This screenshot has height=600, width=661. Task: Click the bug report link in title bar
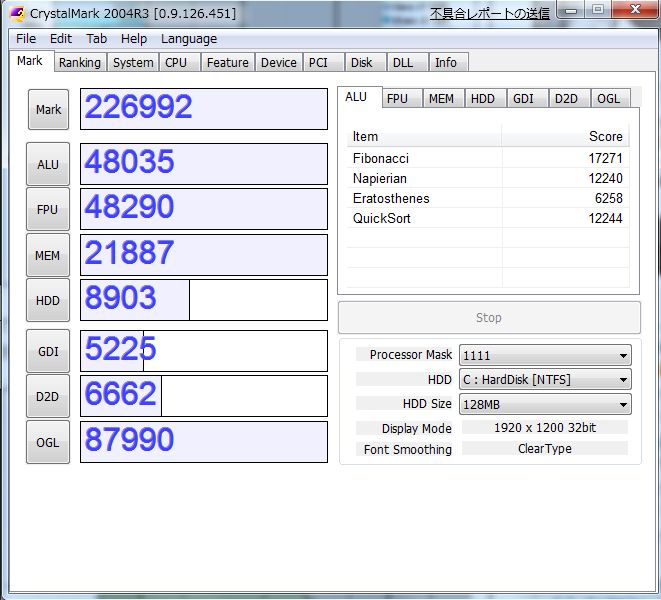[490, 13]
